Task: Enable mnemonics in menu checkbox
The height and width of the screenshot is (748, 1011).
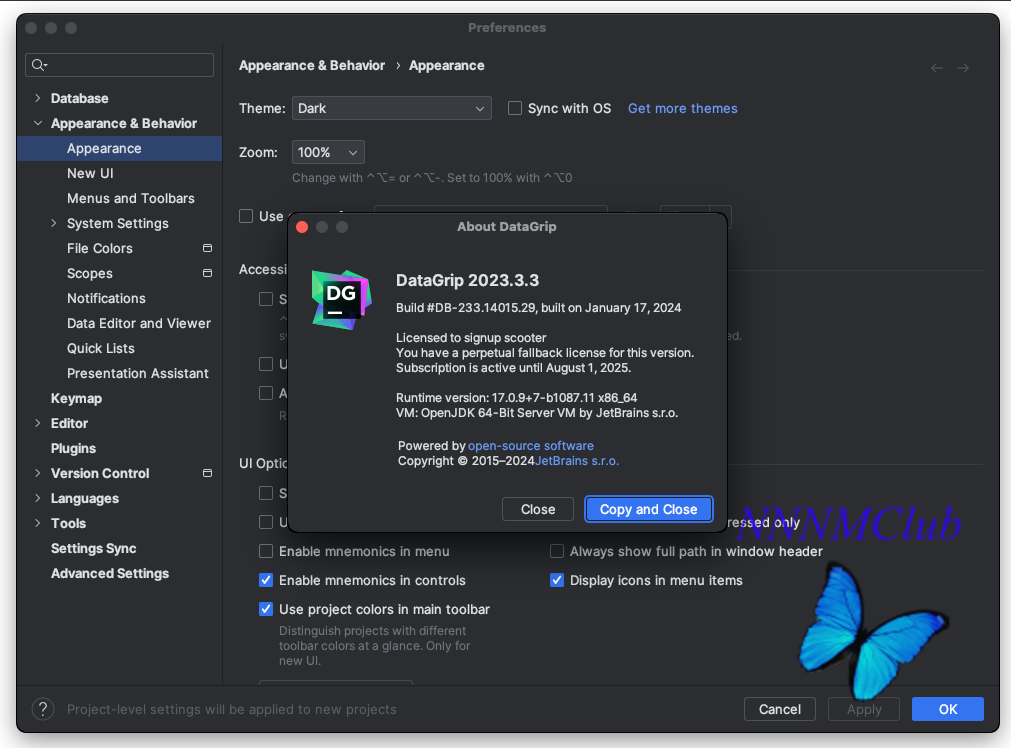Action: (266, 551)
